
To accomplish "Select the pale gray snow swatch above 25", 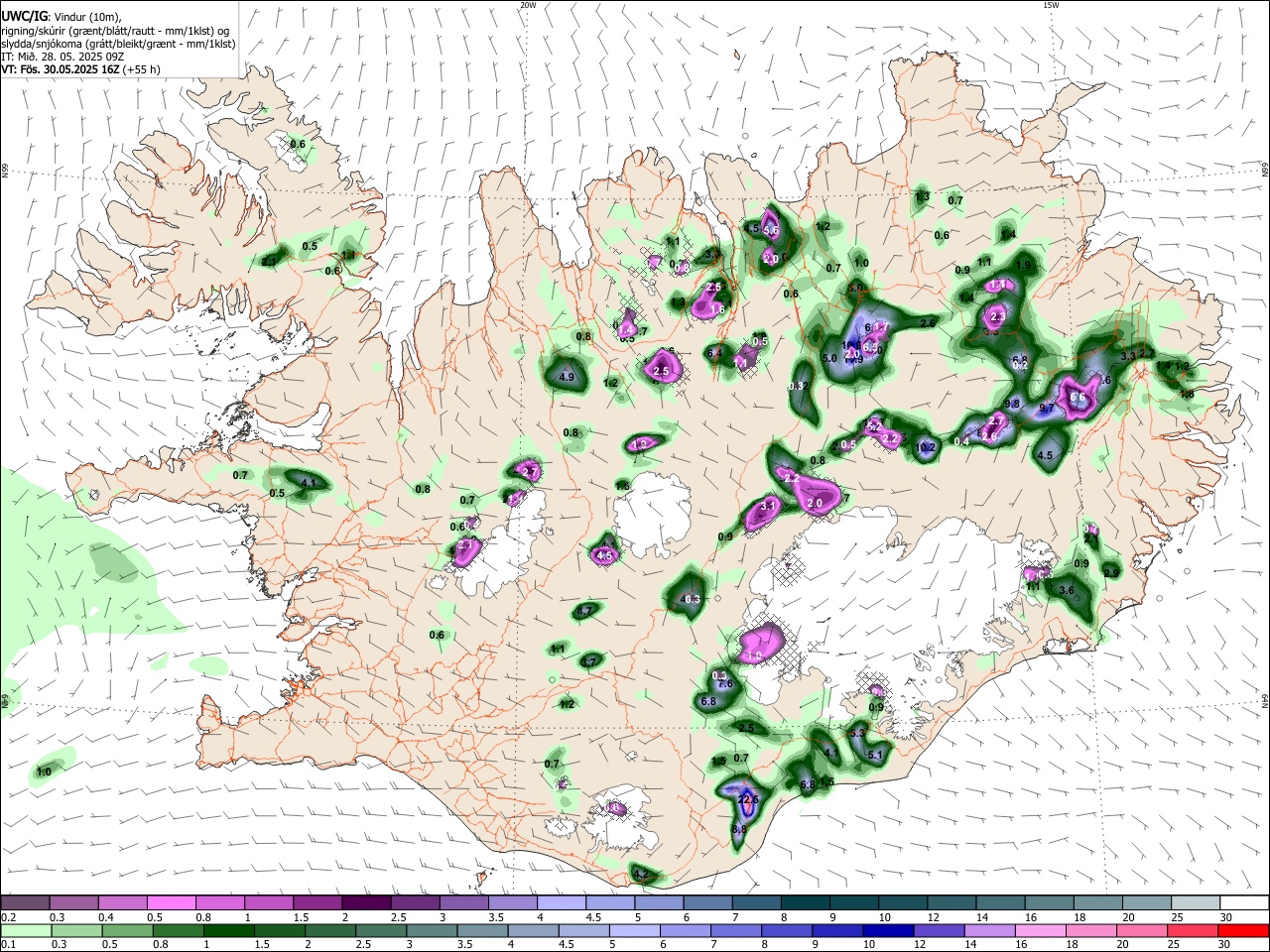I will click(1195, 902).
